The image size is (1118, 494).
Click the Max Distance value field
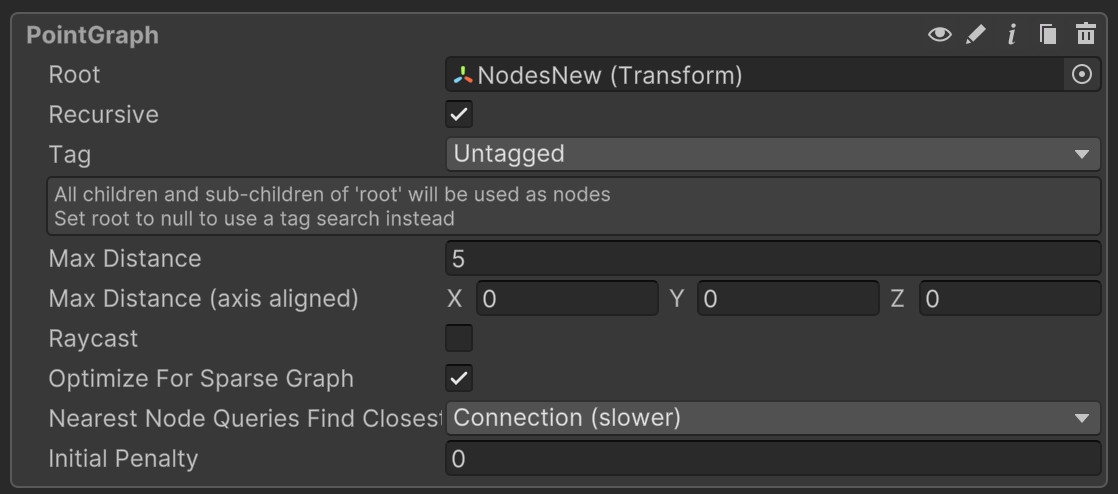772,259
